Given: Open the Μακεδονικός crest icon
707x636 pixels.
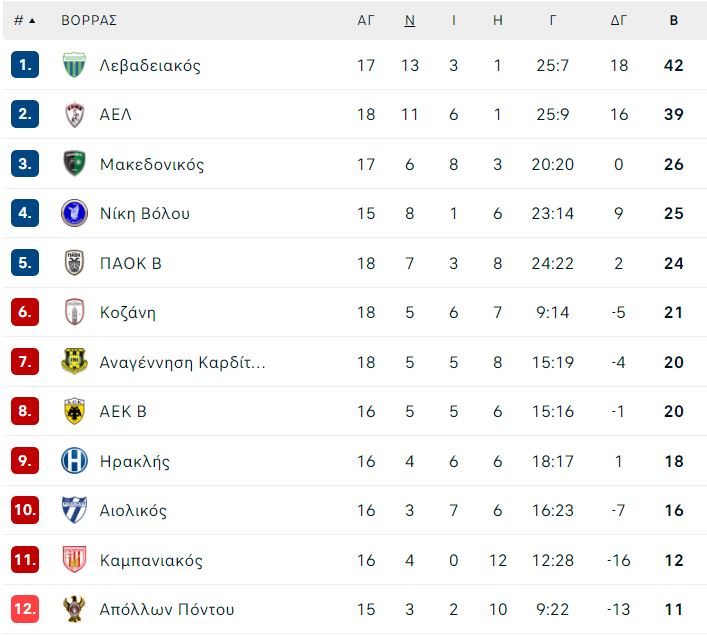Looking at the screenshot, I should tap(74, 164).
